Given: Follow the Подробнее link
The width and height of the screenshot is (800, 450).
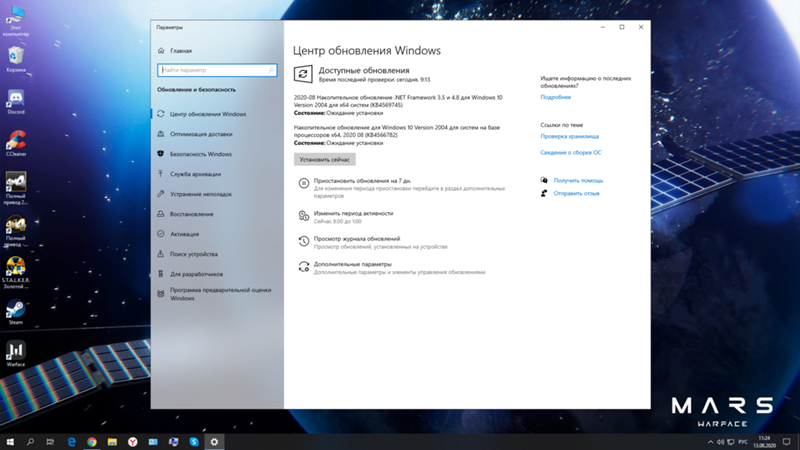Looking at the screenshot, I should [556, 97].
